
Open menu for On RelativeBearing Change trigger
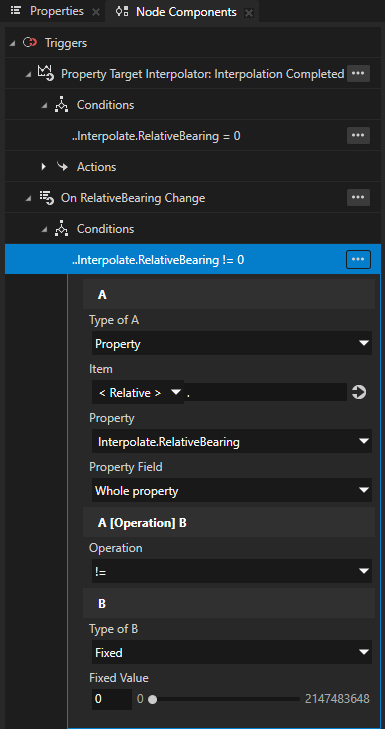(x=358, y=198)
